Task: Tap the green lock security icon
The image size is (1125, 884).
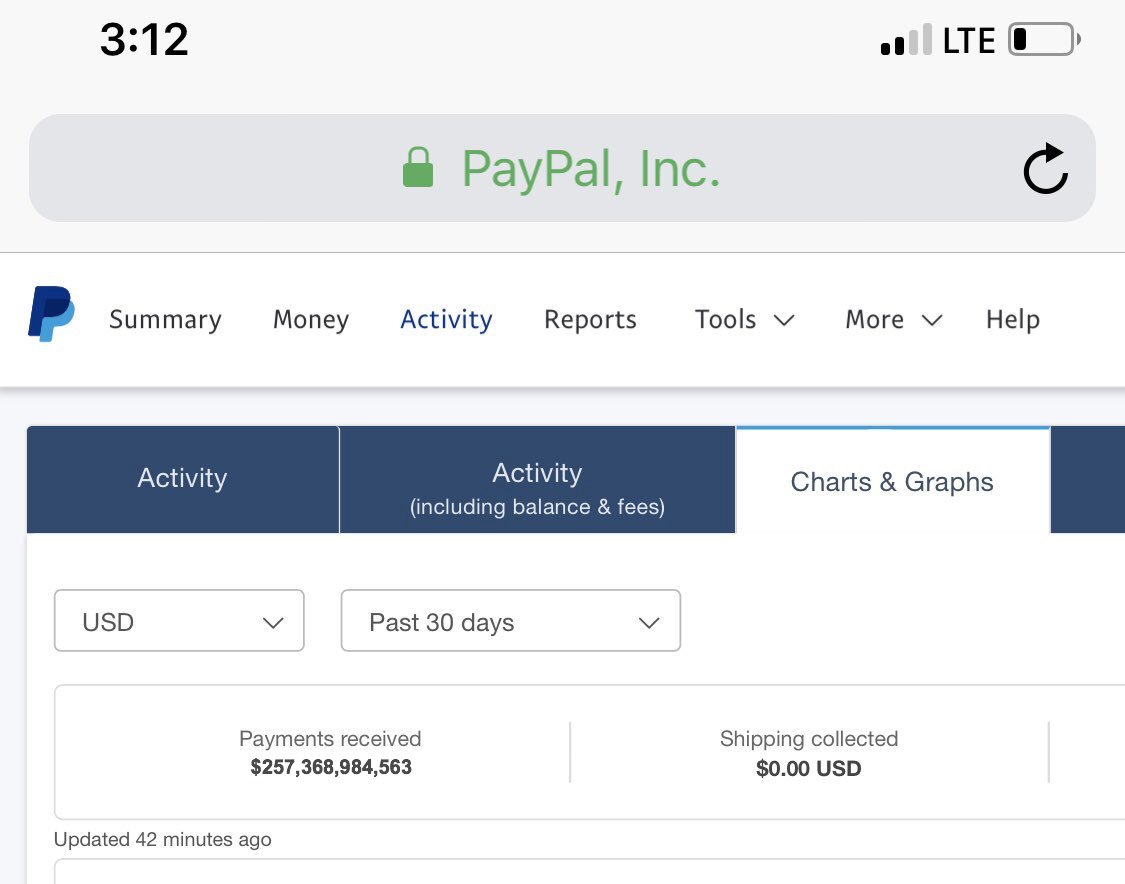Action: click(x=418, y=167)
